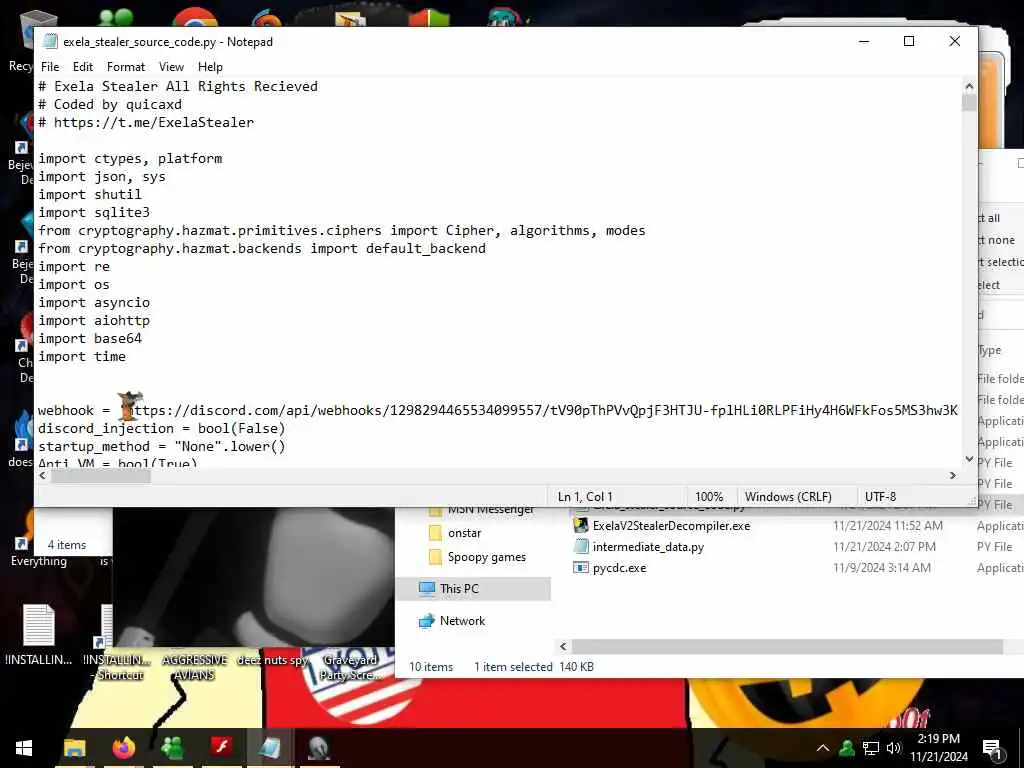Select the 'deez nuts spy' desktop label
Image resolution: width=1024 pixels, height=768 pixels.
272,660
